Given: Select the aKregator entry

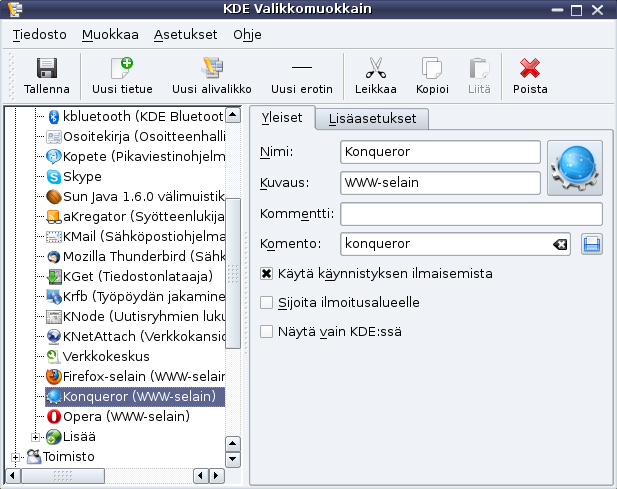Looking at the screenshot, I should tap(135, 216).
